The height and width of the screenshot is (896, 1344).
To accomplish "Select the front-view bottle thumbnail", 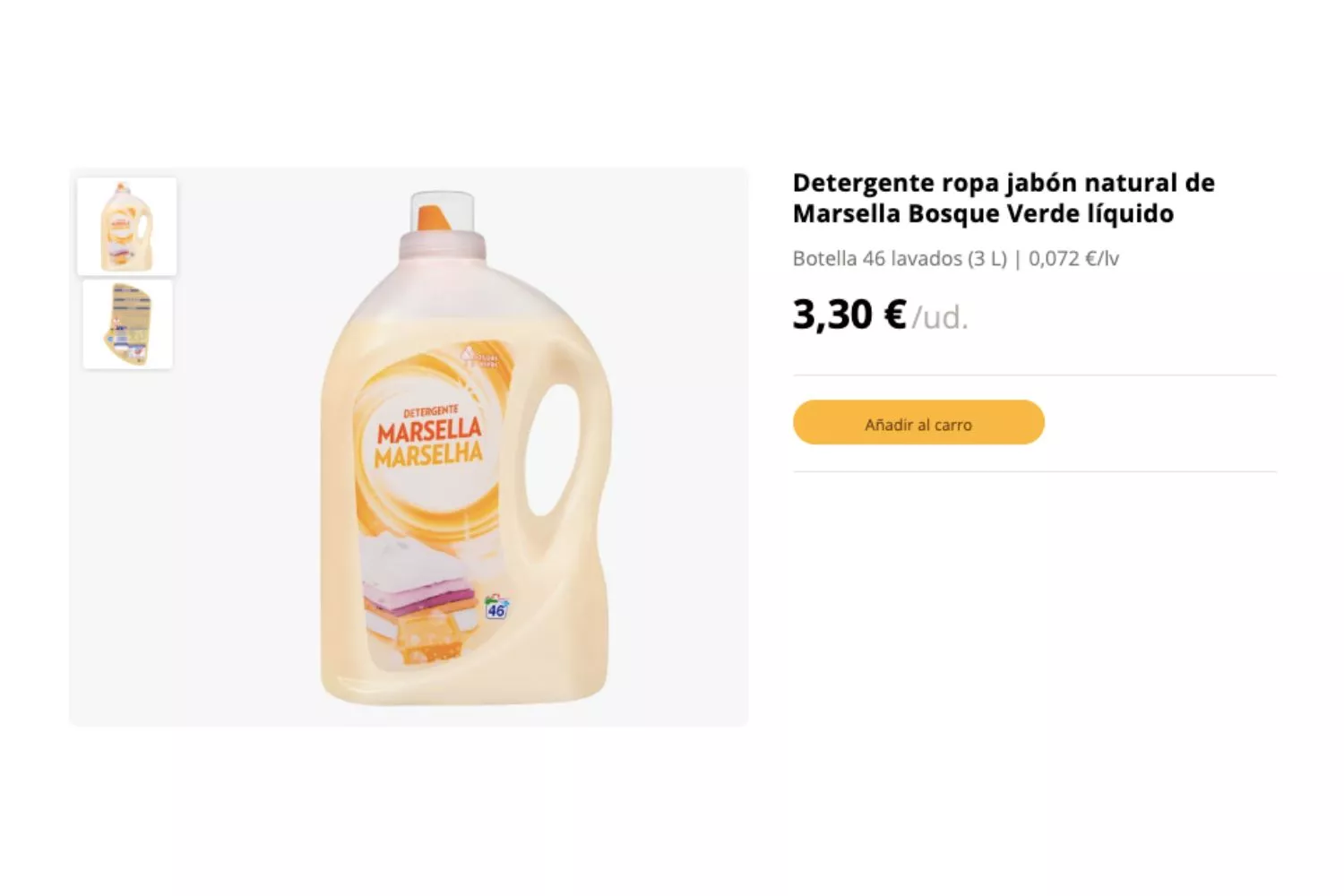I will coord(126,226).
